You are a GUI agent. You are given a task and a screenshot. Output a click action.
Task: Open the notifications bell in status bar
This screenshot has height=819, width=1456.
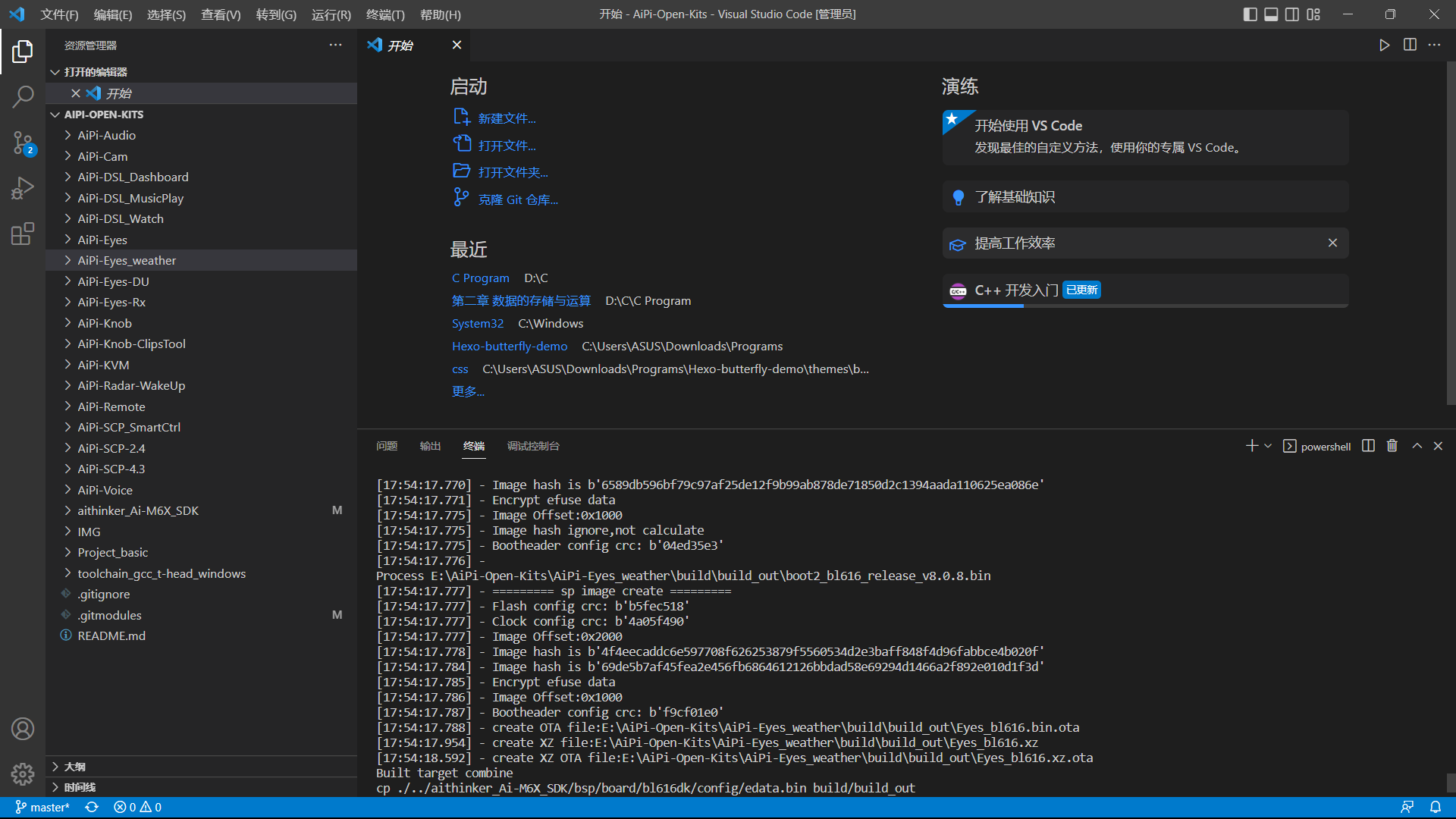click(1436, 808)
